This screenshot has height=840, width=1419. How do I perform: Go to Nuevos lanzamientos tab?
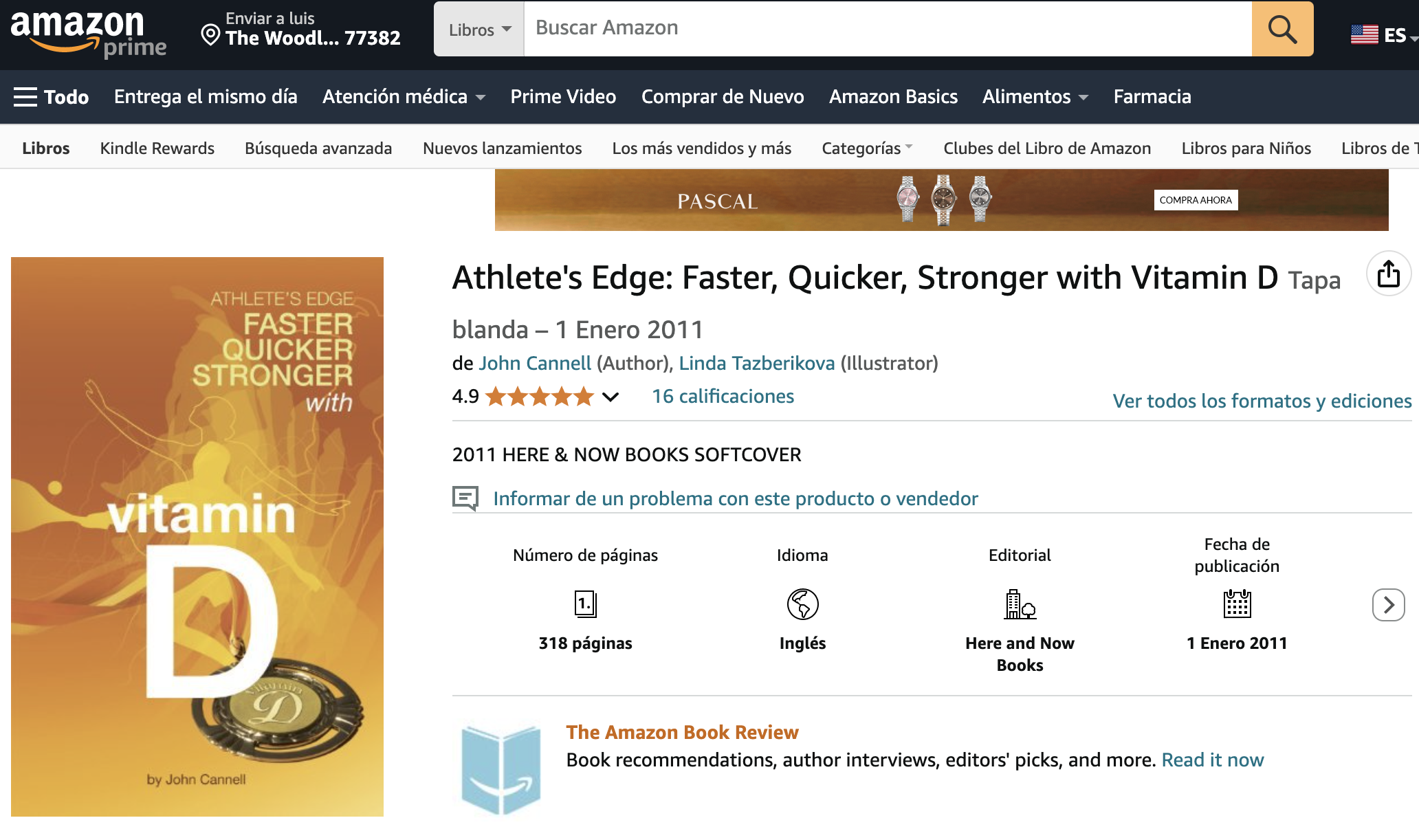502,148
